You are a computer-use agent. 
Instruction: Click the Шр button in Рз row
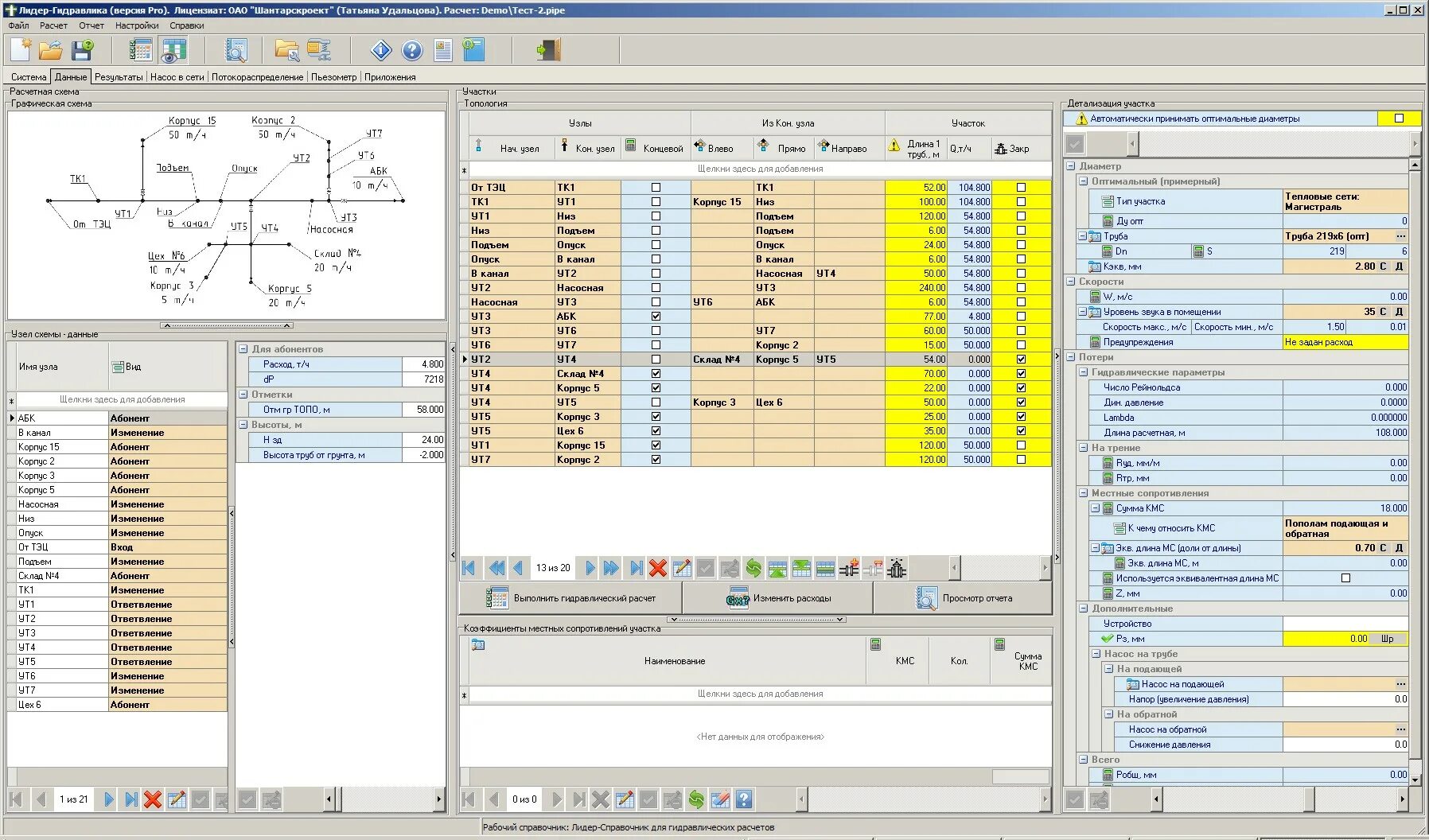point(1388,639)
